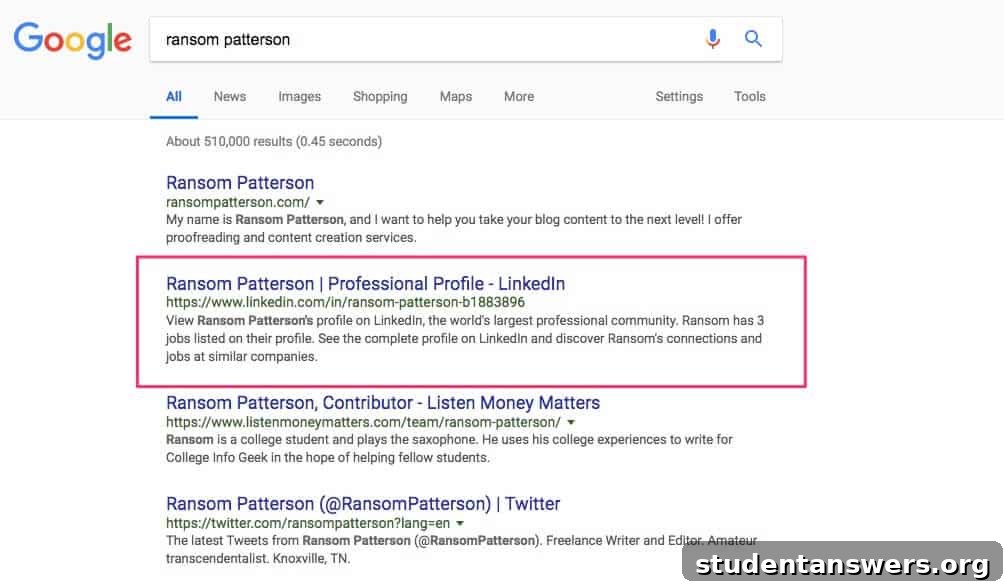Click the linkedin.com/in/ransom-patterson URL
Screen dimensions: 1004x588
pyautogui.click(x=345, y=302)
